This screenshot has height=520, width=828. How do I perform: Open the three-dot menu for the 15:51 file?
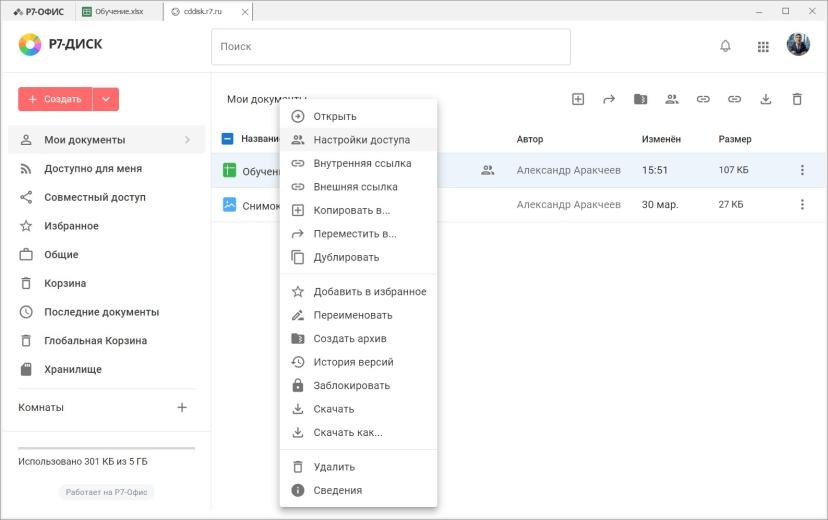coord(802,170)
